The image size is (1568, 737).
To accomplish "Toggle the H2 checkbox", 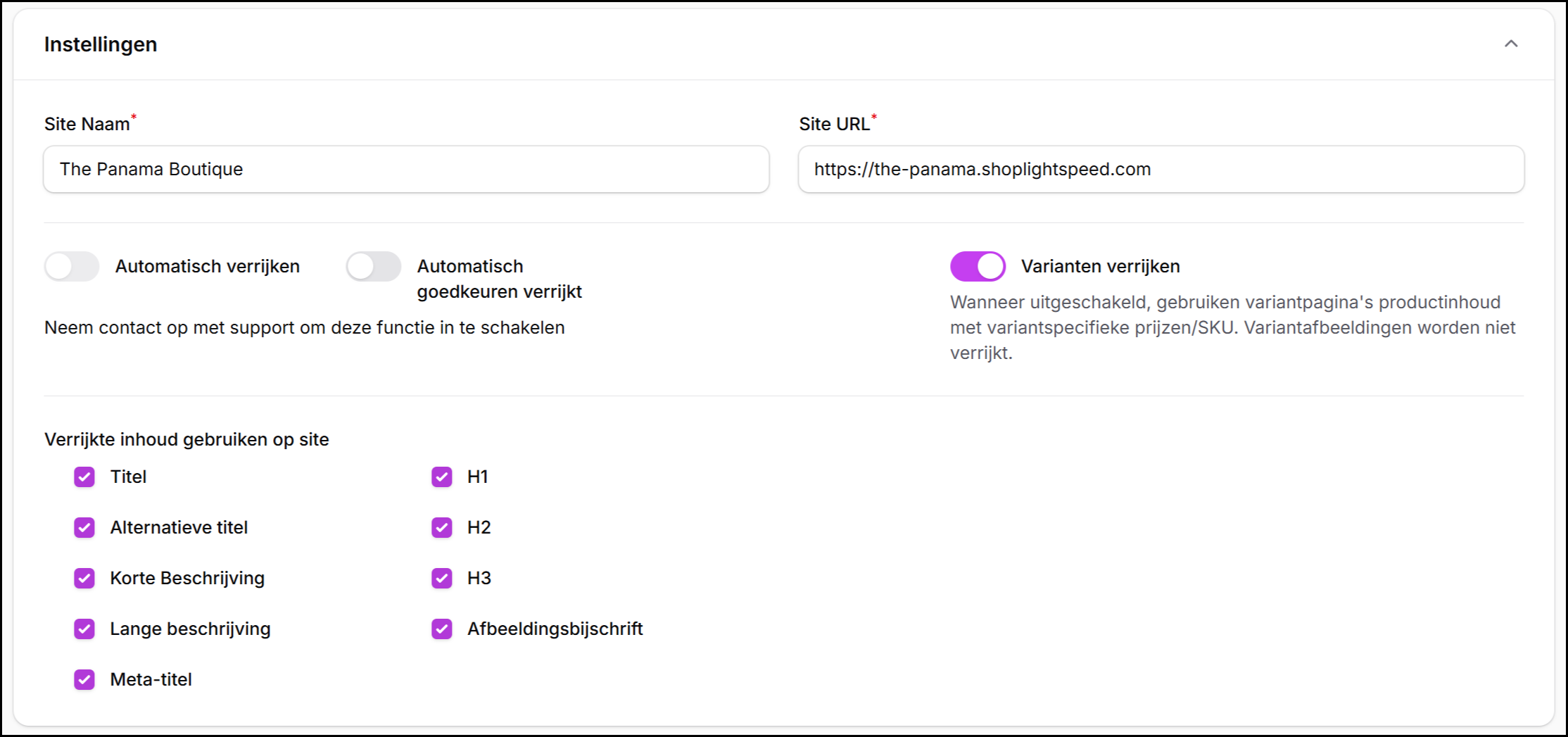I will [441, 527].
